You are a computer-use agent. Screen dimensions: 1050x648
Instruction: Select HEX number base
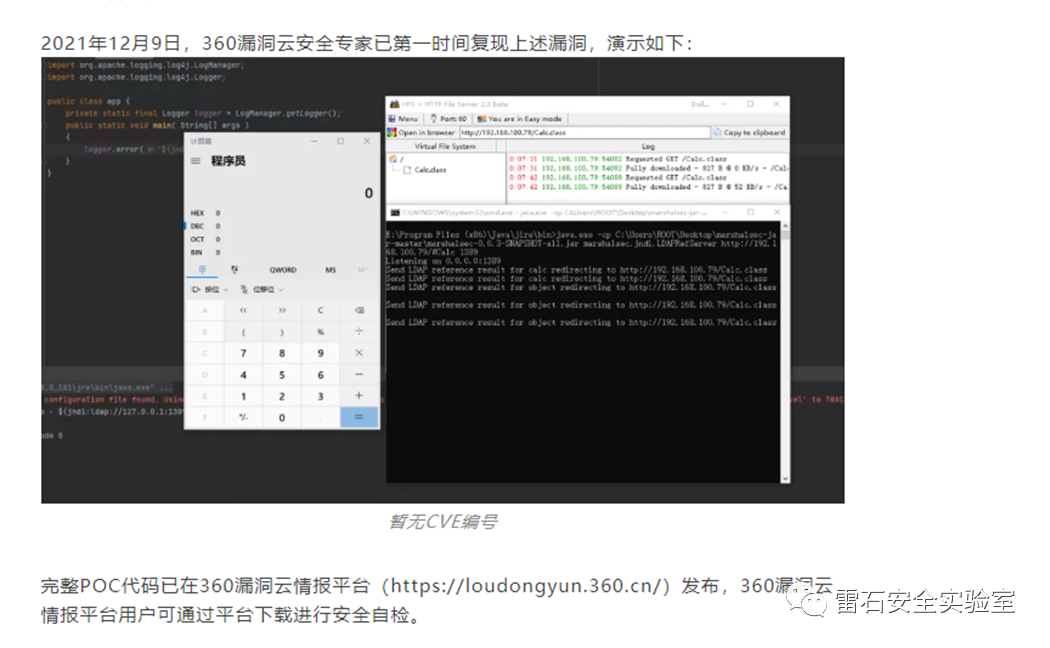197,213
